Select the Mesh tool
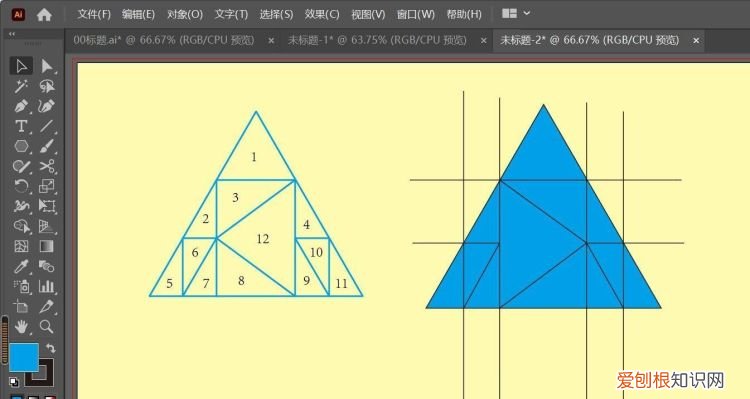The image size is (750, 399). 21,246
